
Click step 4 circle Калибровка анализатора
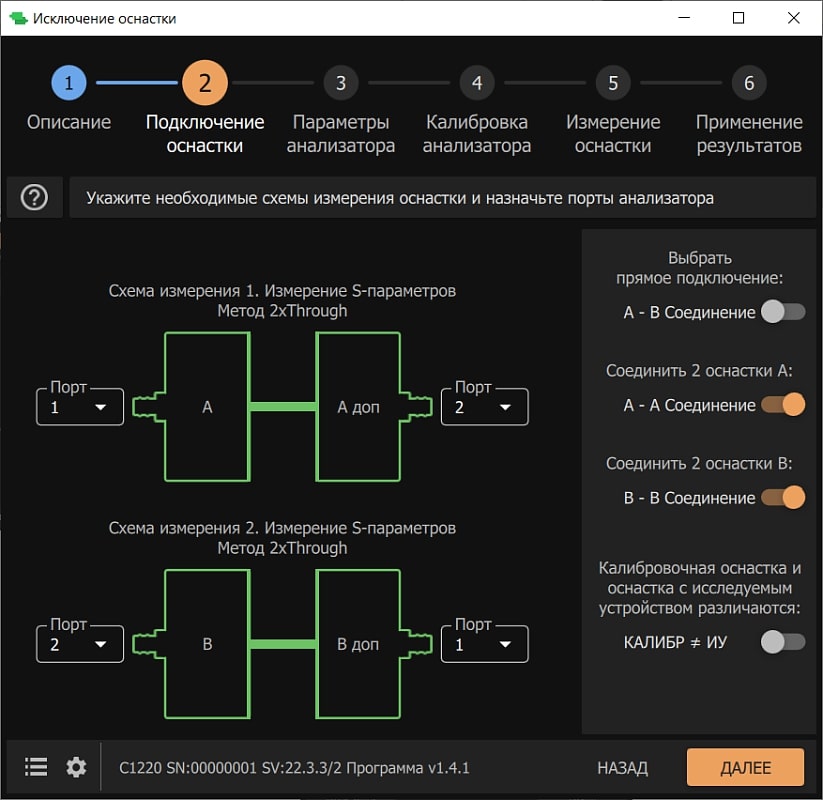[x=477, y=83]
